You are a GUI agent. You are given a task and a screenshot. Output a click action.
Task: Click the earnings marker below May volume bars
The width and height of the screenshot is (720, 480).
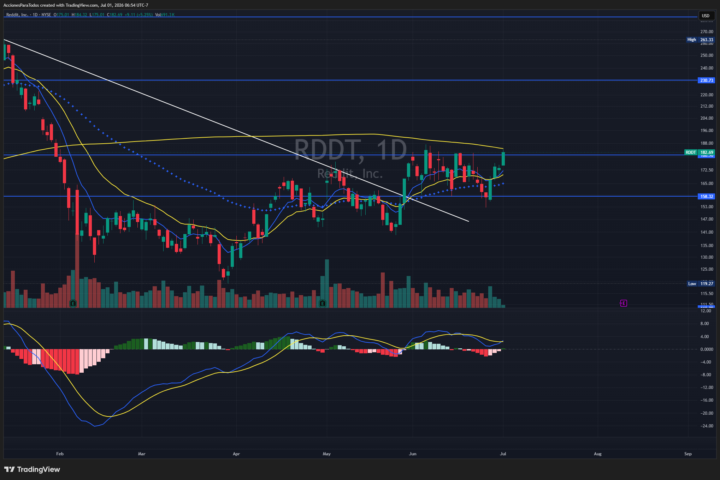click(x=323, y=304)
